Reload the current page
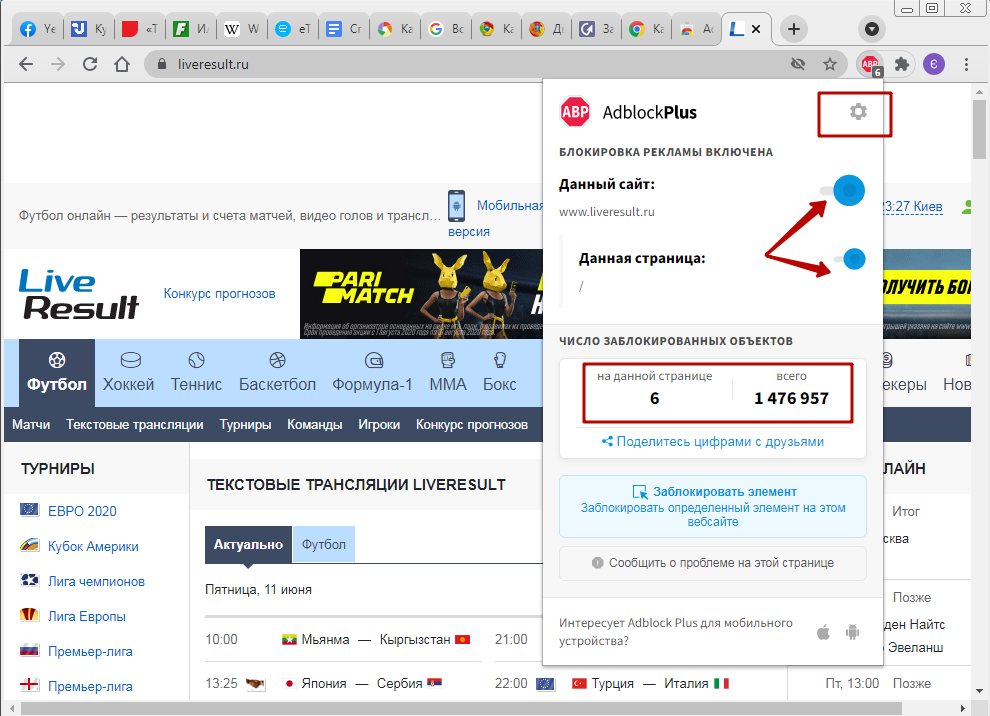This screenshot has width=990, height=716. pos(90,64)
